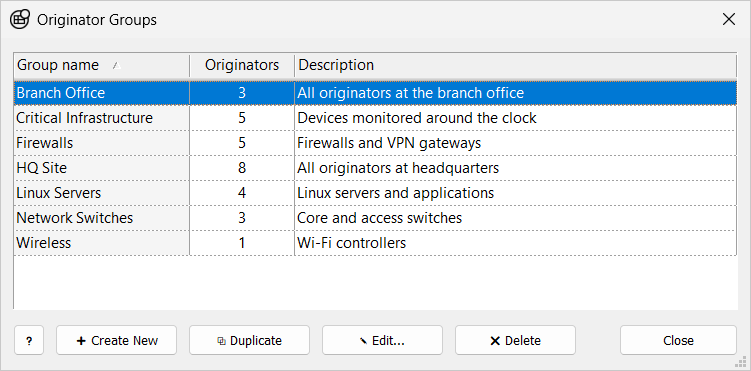Click originator count 3 for Network Switches

(242, 218)
